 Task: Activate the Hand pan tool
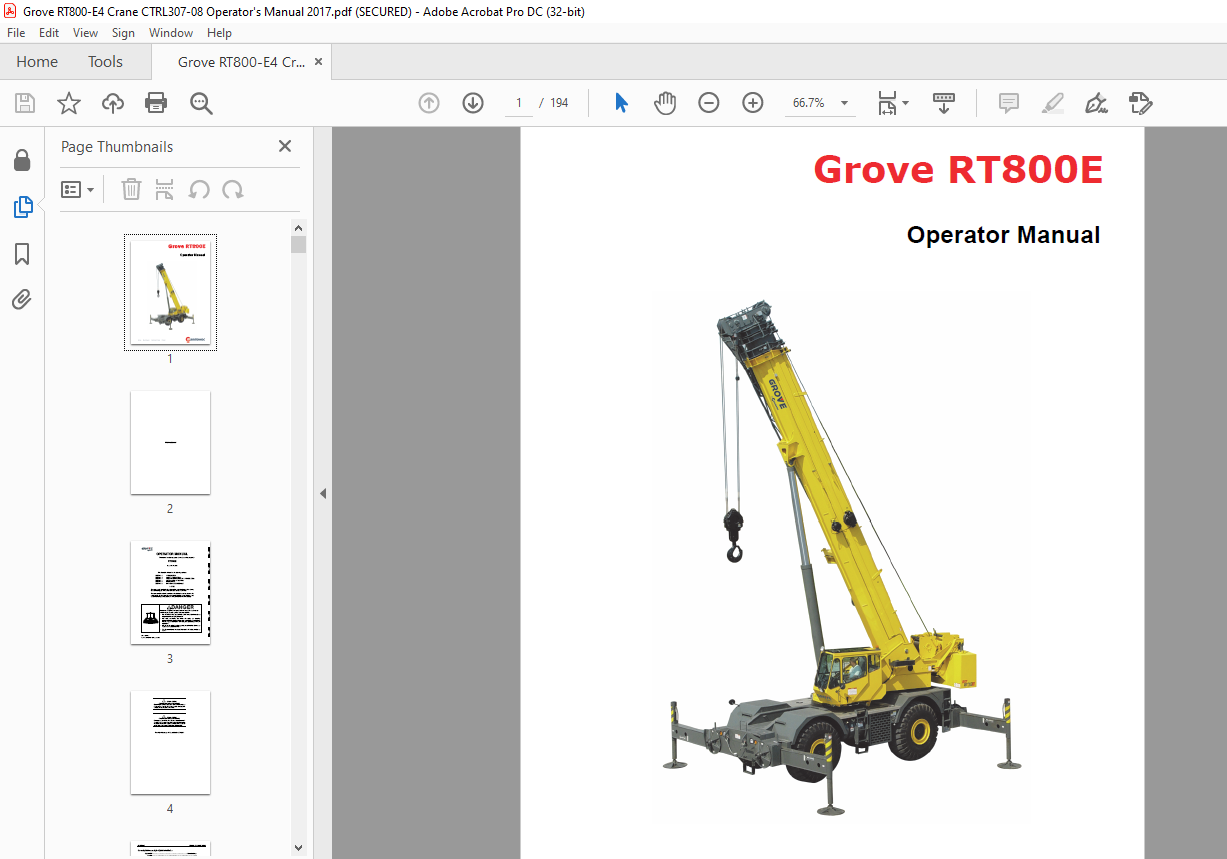tap(665, 103)
